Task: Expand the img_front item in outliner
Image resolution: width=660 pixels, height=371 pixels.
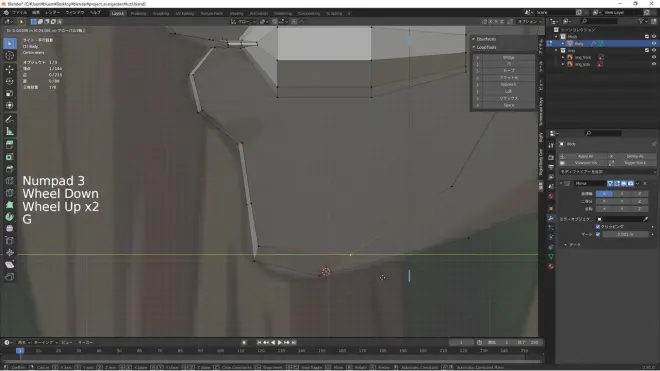Action: click(563, 57)
